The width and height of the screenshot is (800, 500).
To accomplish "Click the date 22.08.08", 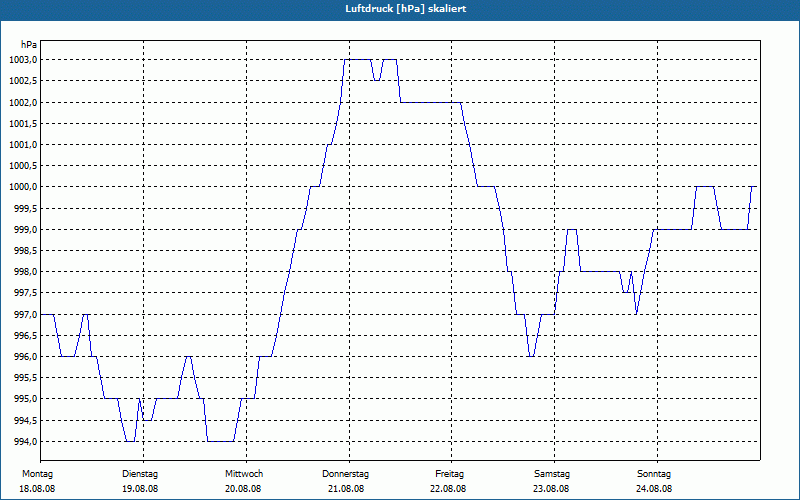I will 448,489.
